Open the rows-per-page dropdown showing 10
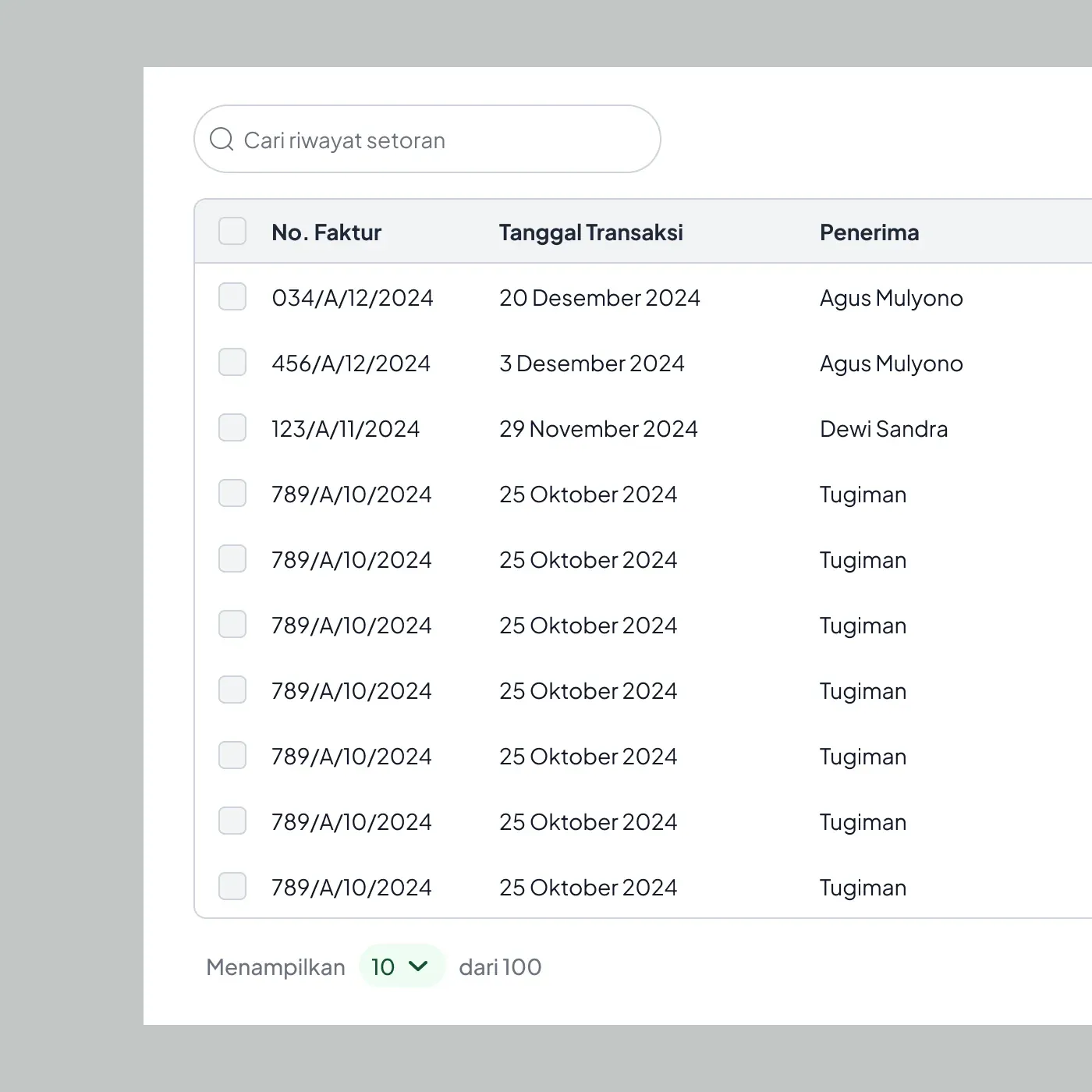 402,966
